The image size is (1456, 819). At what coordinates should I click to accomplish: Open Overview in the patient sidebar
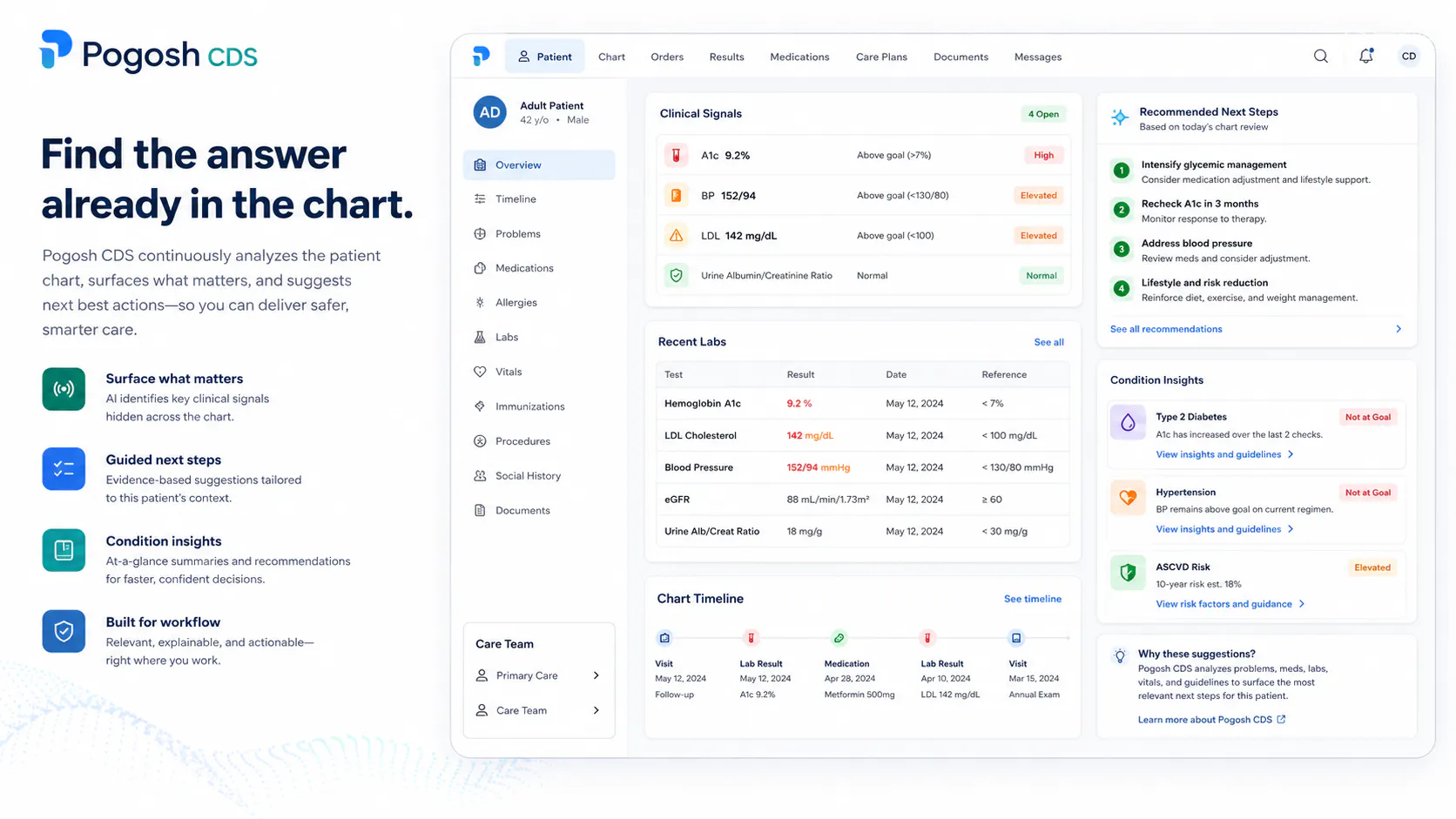click(x=539, y=164)
